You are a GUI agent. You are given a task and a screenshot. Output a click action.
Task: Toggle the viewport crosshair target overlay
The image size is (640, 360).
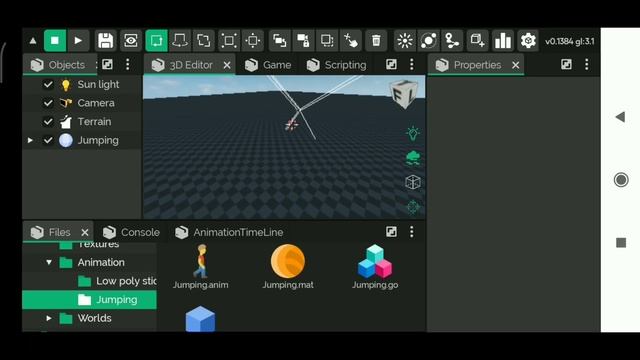[413, 207]
